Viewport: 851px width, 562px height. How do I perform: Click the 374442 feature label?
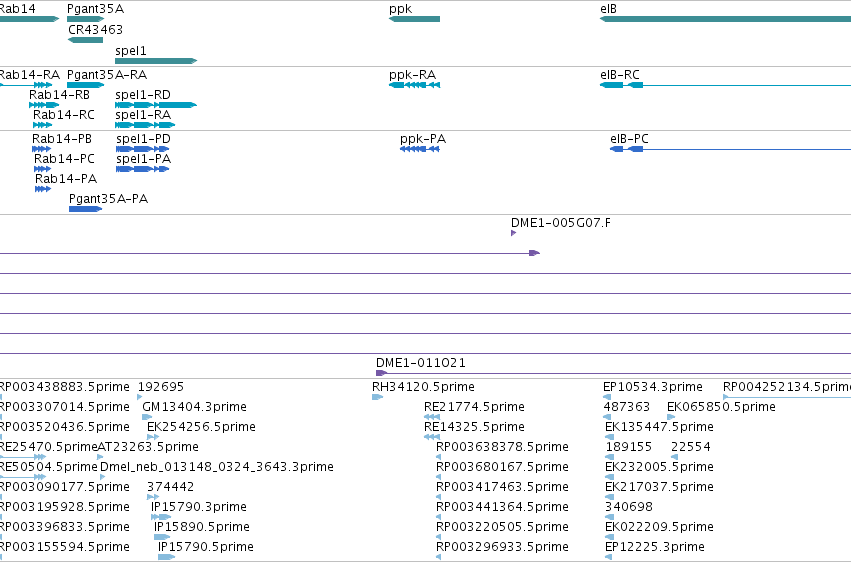(x=170, y=487)
